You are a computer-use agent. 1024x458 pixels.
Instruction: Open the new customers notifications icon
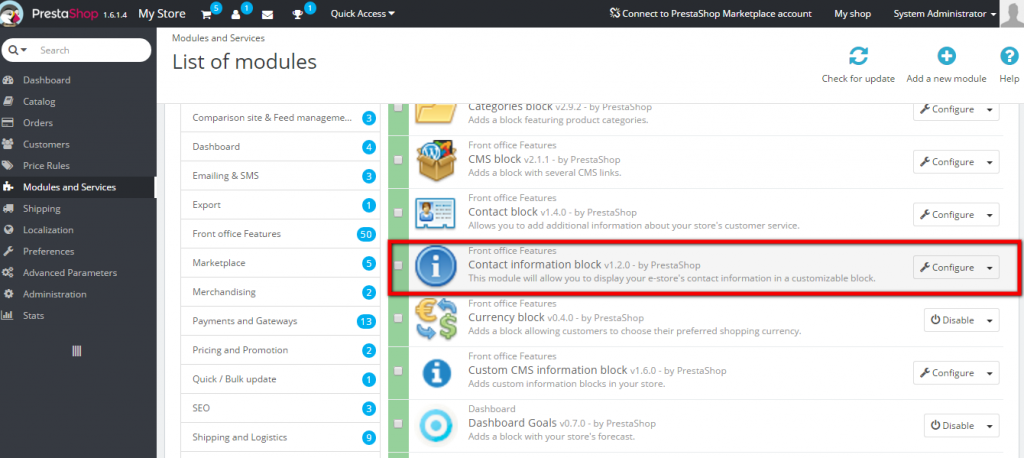coord(236,14)
